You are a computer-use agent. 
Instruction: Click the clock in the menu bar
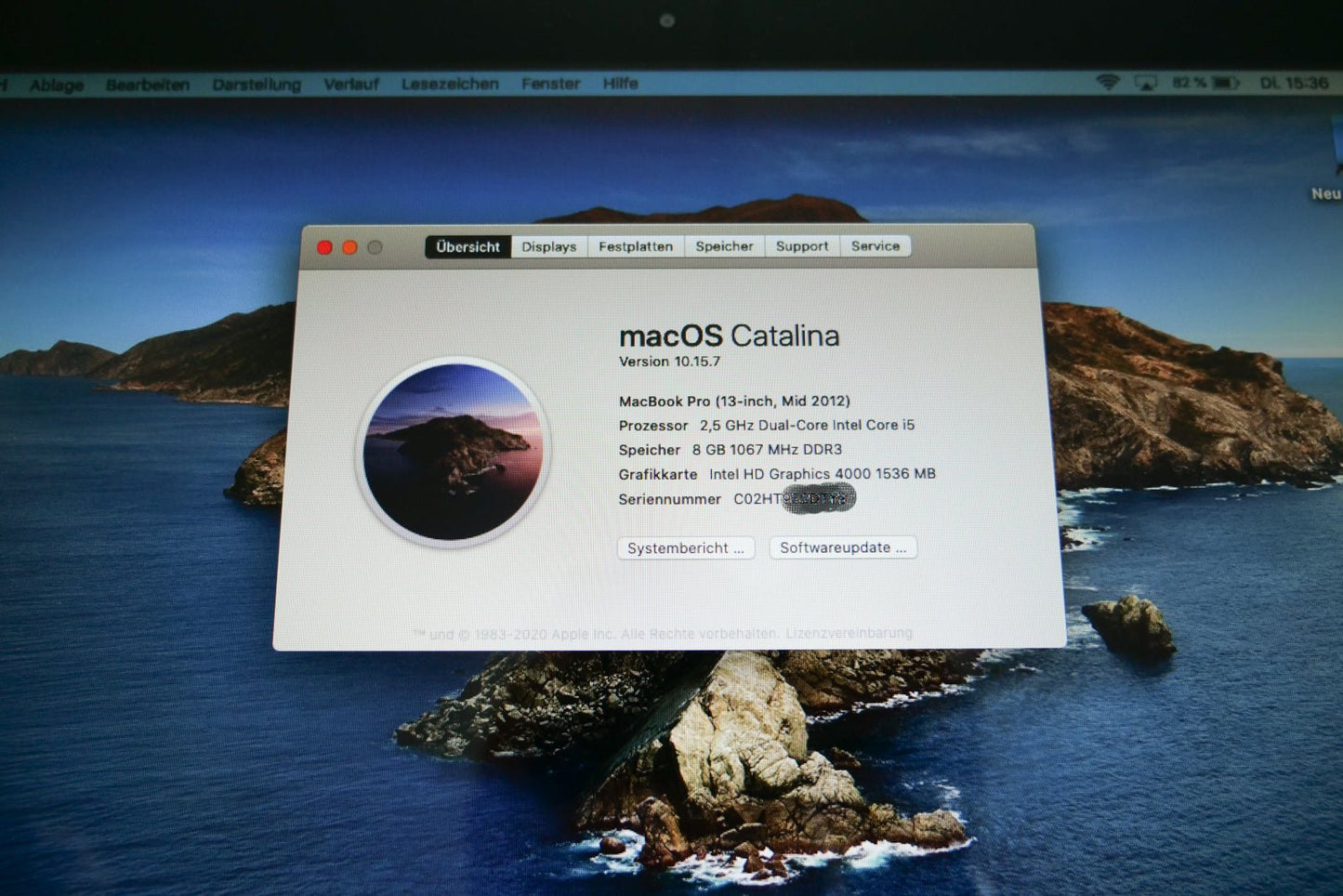[x=1294, y=83]
